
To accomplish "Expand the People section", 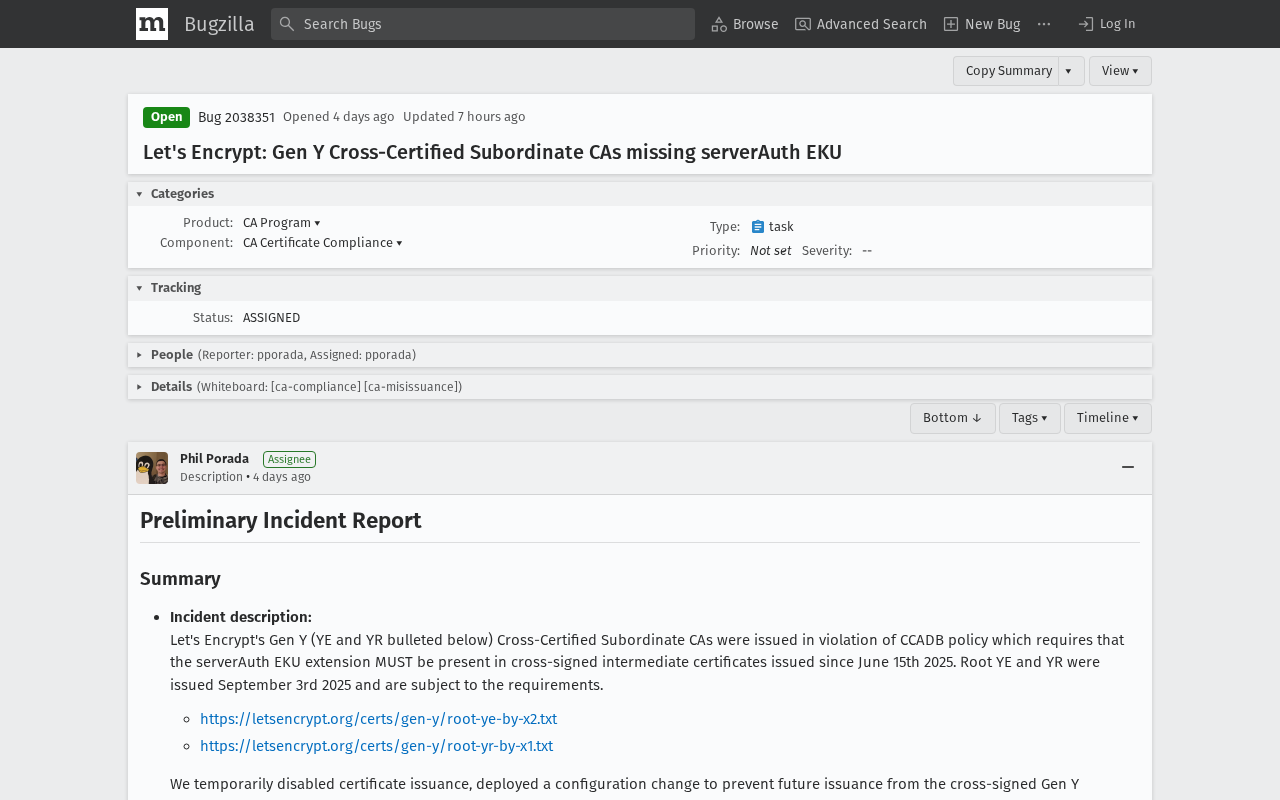I will [x=139, y=355].
